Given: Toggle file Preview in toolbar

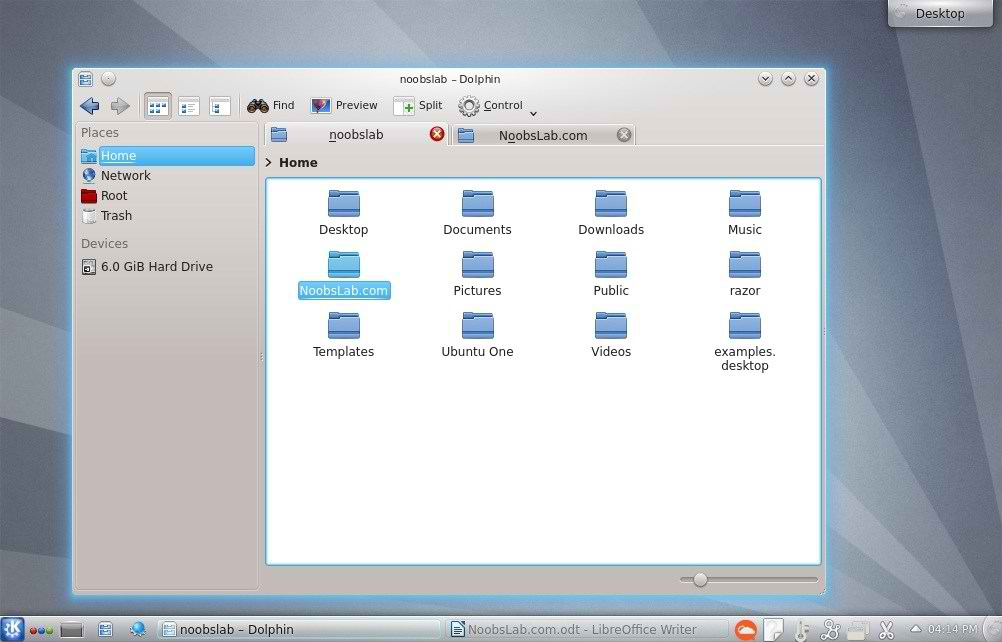Looking at the screenshot, I should 344,105.
